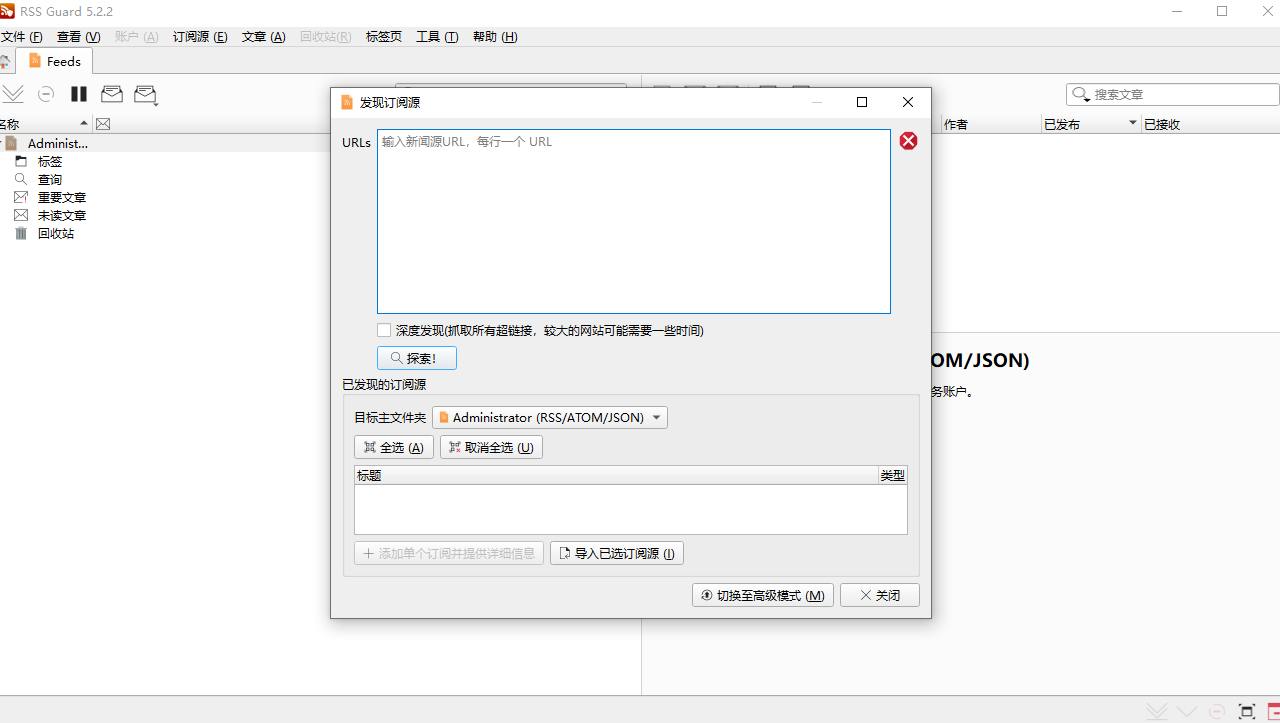1280x723 pixels.
Task: Open the 目标主文件夹 Administrator dropdown
Action: (x=550, y=417)
